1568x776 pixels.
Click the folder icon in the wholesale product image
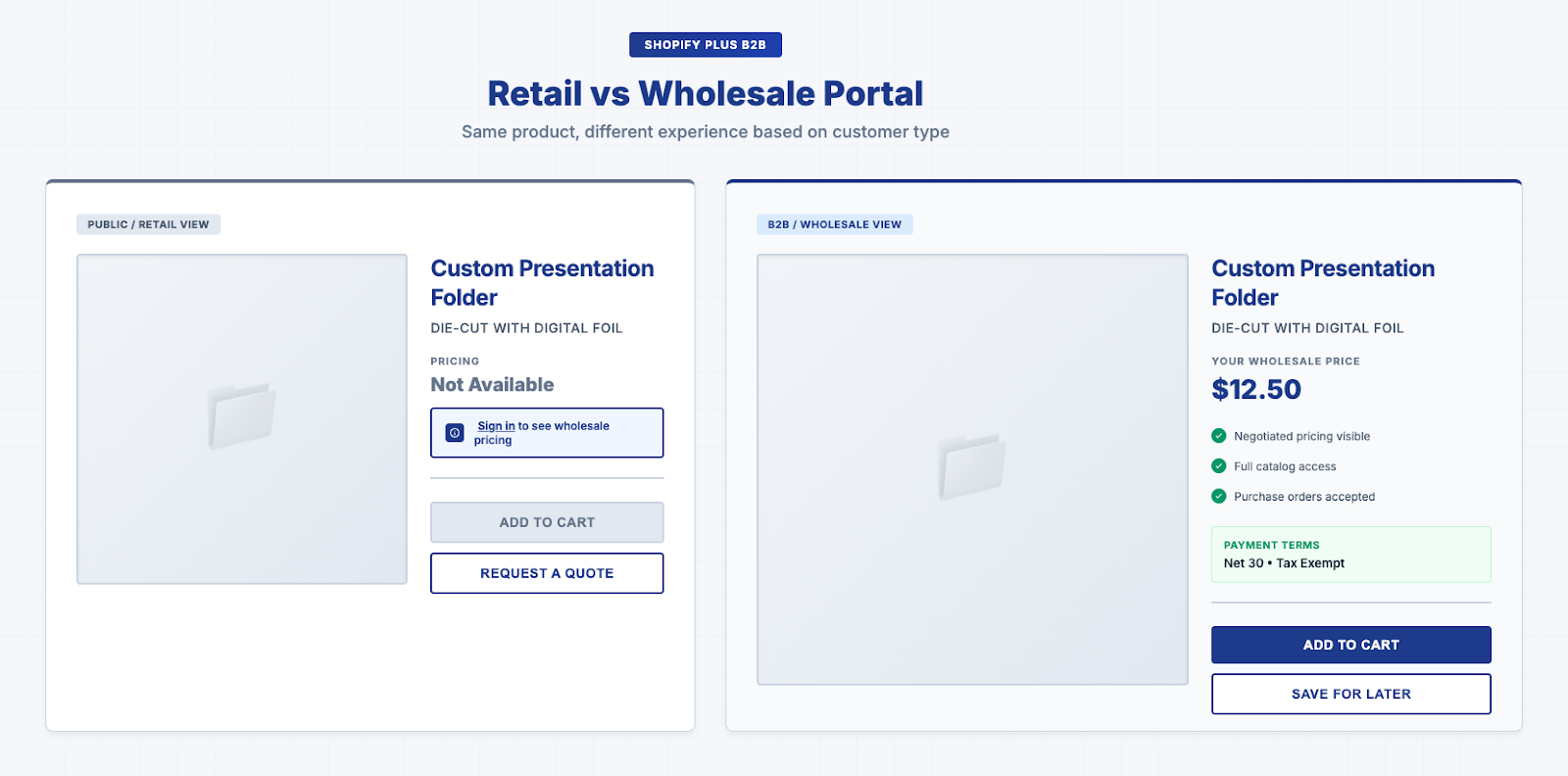[x=972, y=464]
